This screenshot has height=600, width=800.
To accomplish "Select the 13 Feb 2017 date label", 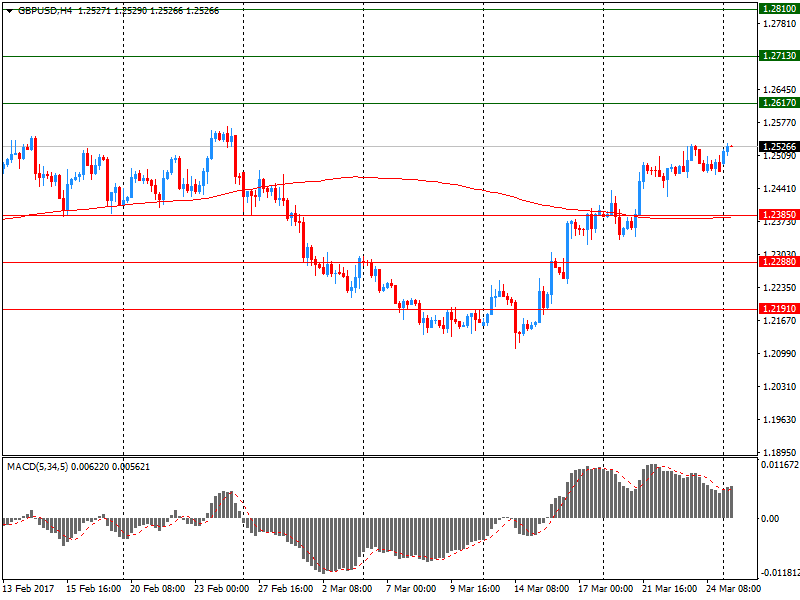I will pyautogui.click(x=28, y=588).
